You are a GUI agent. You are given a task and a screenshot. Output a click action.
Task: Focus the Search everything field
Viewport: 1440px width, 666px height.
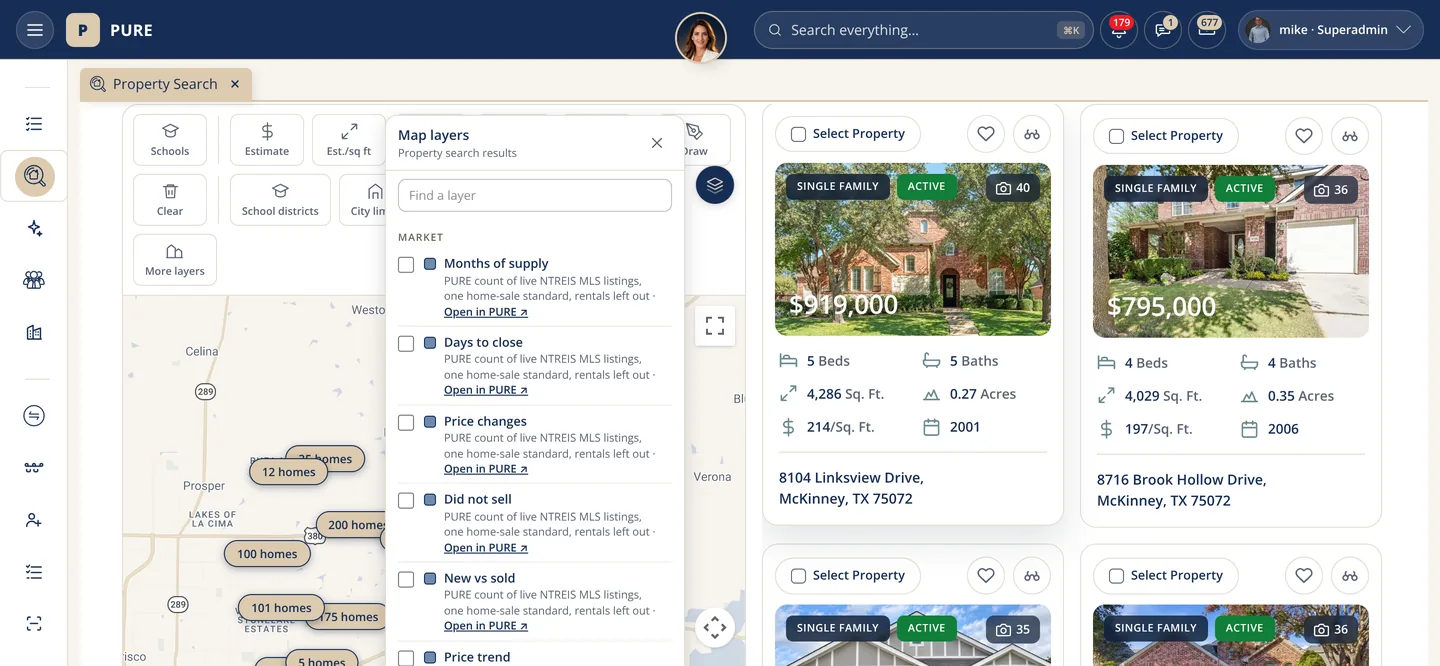pos(922,30)
